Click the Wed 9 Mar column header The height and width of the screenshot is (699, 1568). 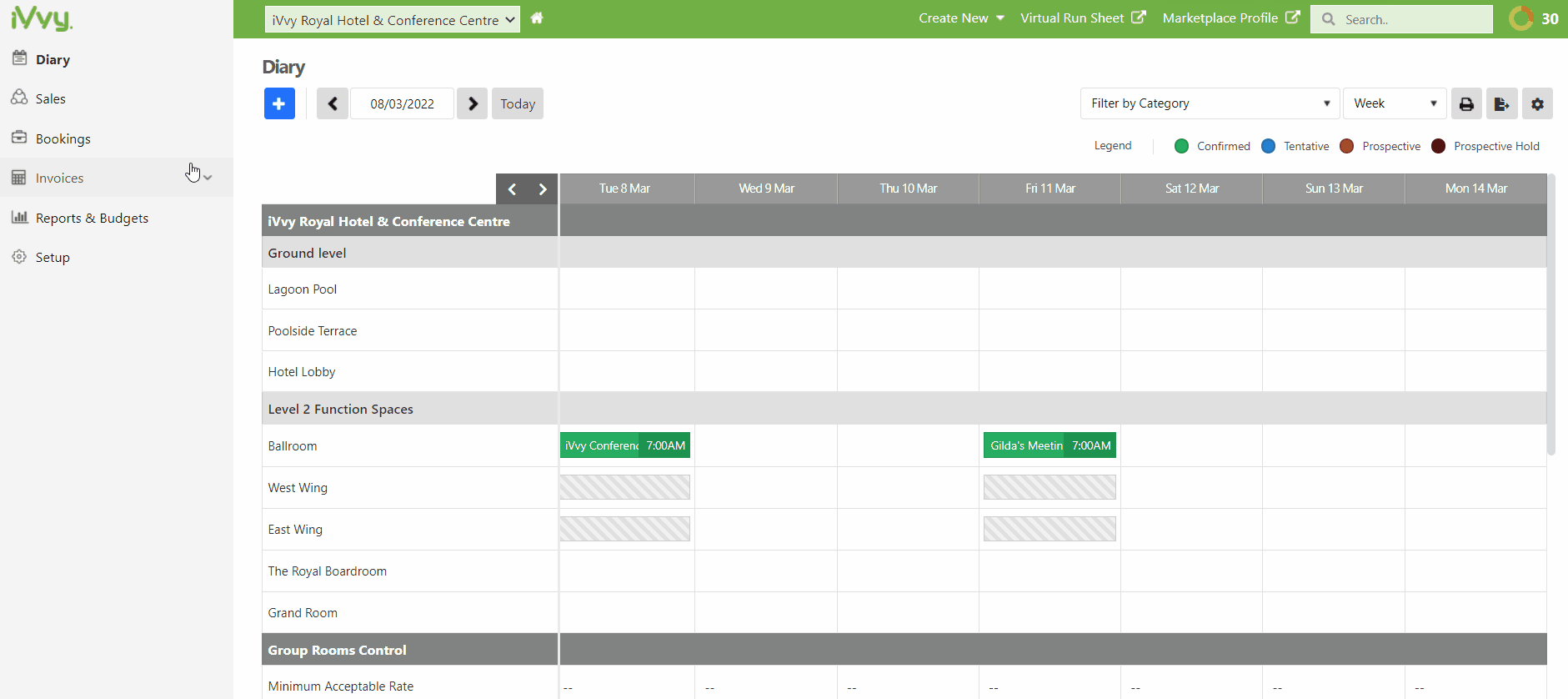[766, 189]
